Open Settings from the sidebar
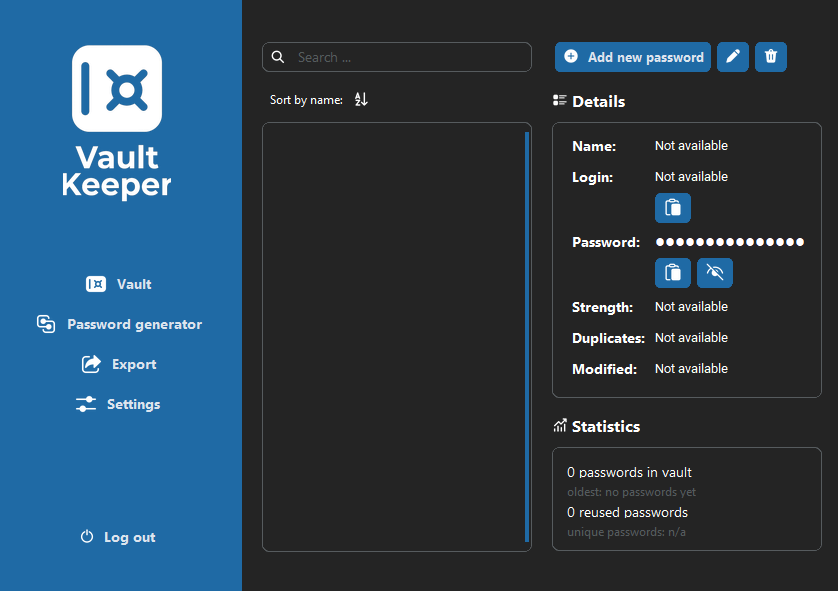This screenshot has height=591, width=838. (x=118, y=405)
